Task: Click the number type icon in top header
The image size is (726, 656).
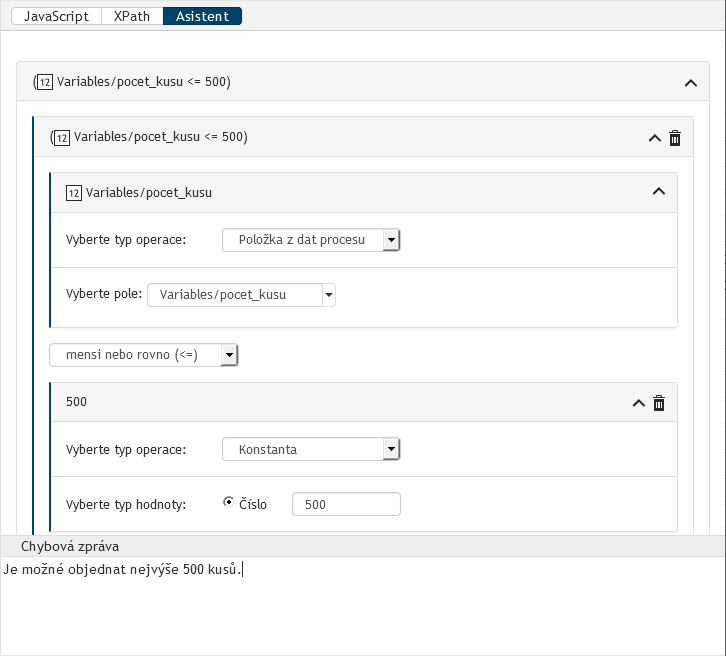Action: click(x=45, y=82)
